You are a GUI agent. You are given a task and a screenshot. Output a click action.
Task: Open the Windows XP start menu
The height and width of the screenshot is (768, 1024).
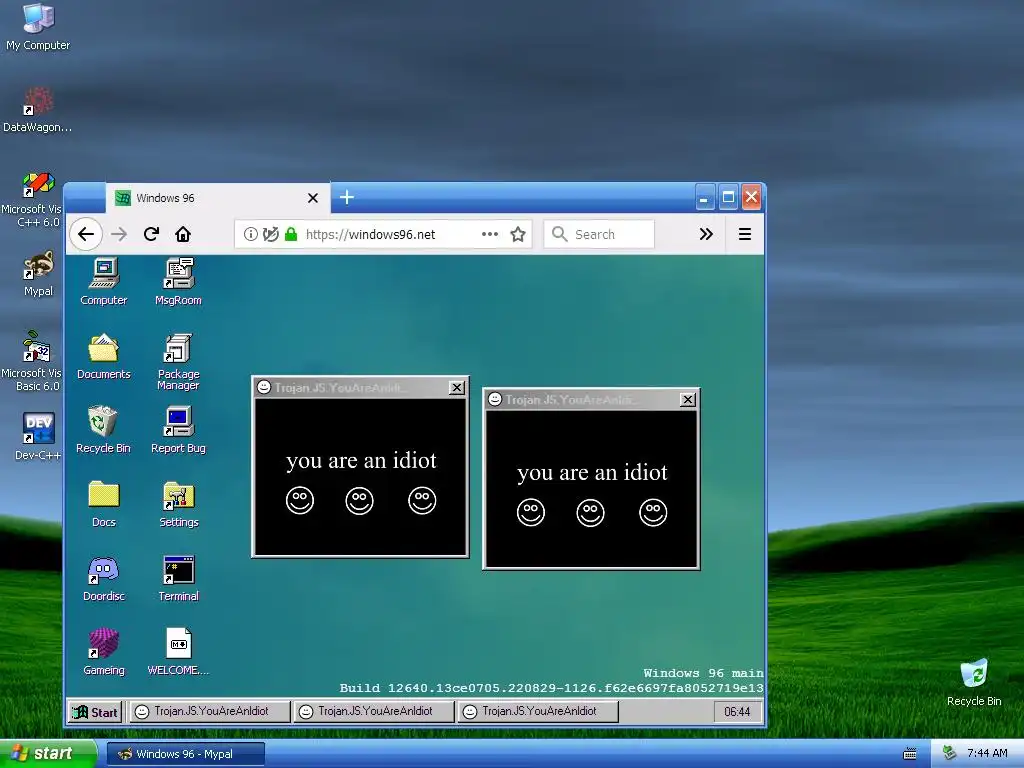point(47,754)
